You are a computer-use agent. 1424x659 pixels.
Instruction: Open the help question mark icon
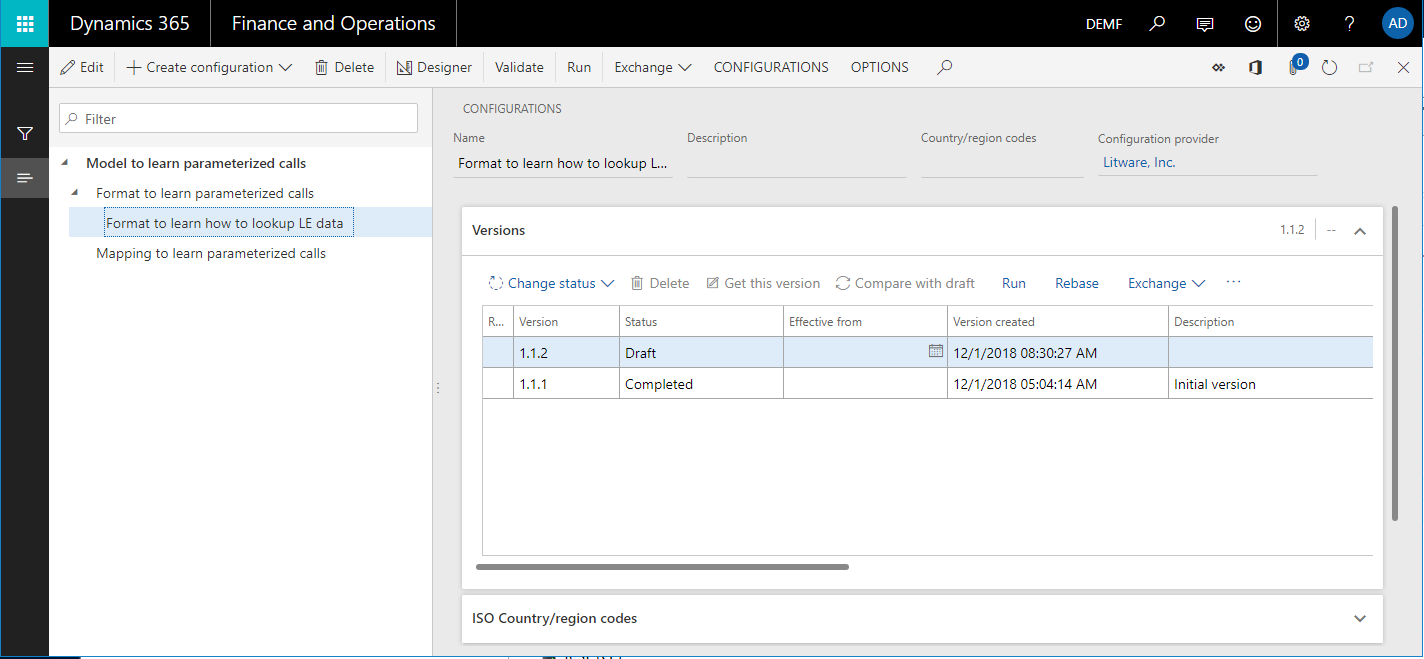(1349, 24)
